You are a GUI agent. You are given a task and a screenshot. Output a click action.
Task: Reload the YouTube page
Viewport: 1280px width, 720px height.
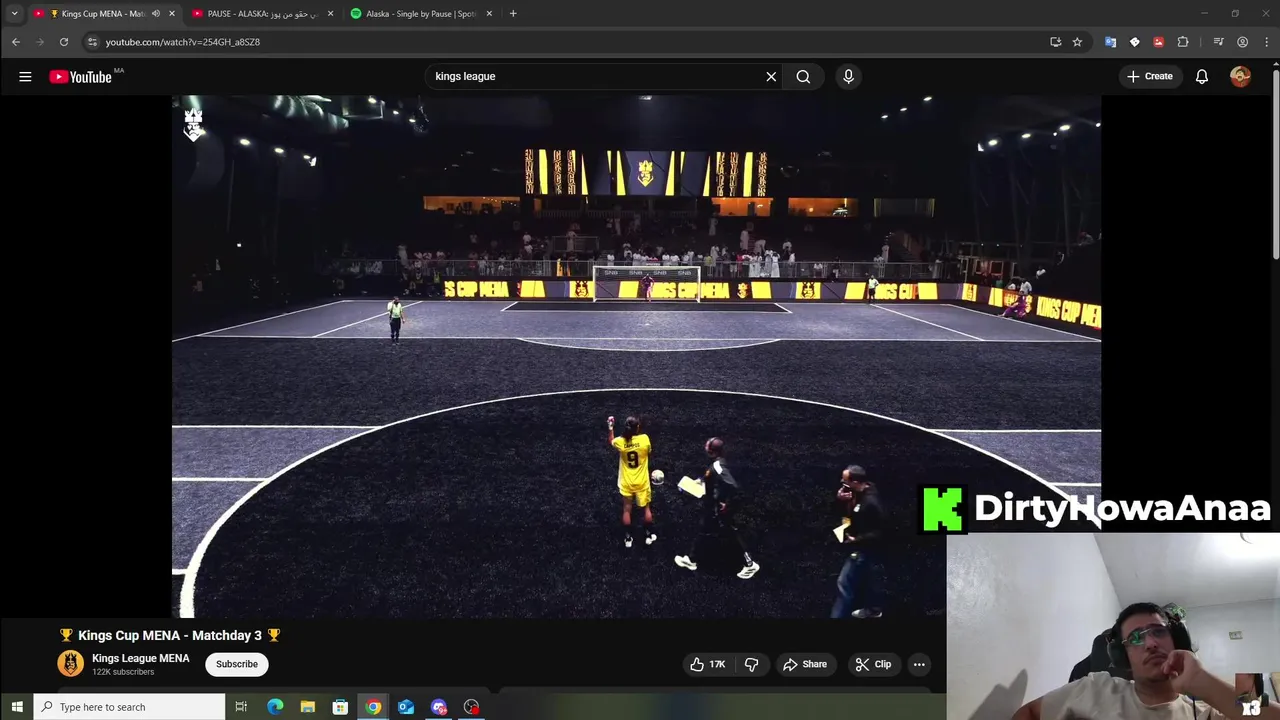point(64,42)
